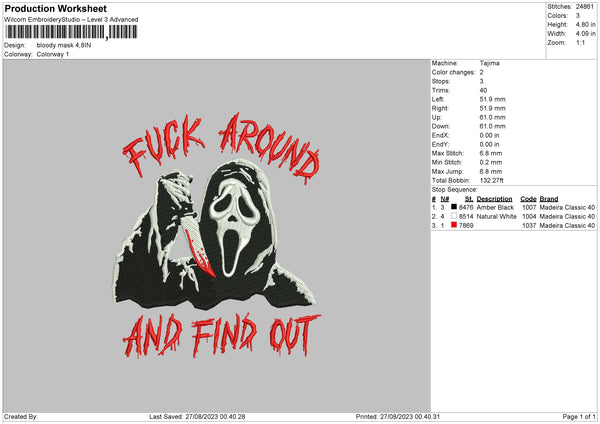Click 'Natural White' thread description
Image resolution: width=600 pixels, height=424 pixels.
[497, 217]
